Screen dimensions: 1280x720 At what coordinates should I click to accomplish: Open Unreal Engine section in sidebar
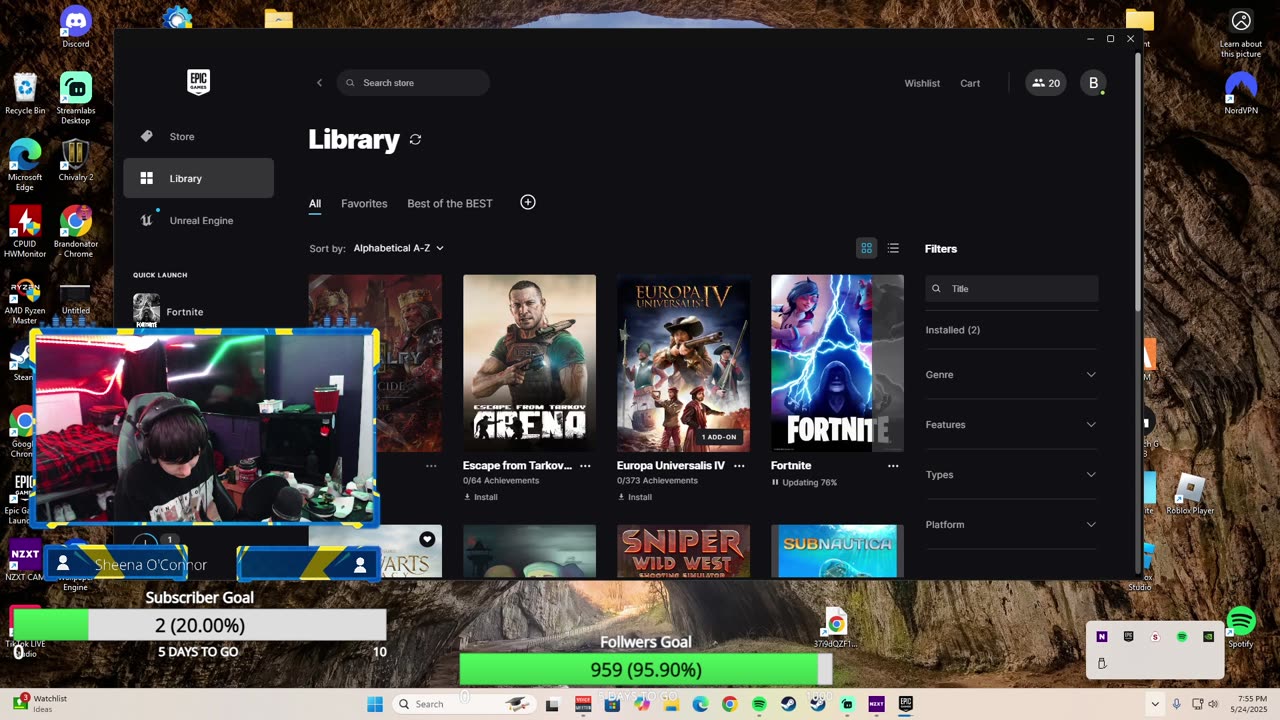(198, 220)
